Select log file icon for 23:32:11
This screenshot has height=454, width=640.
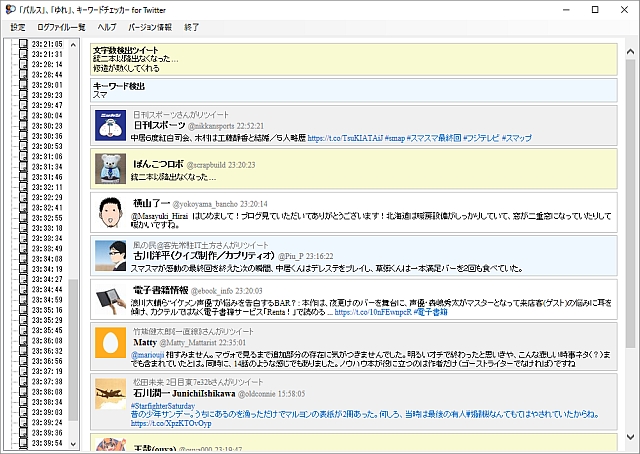(x=23, y=187)
